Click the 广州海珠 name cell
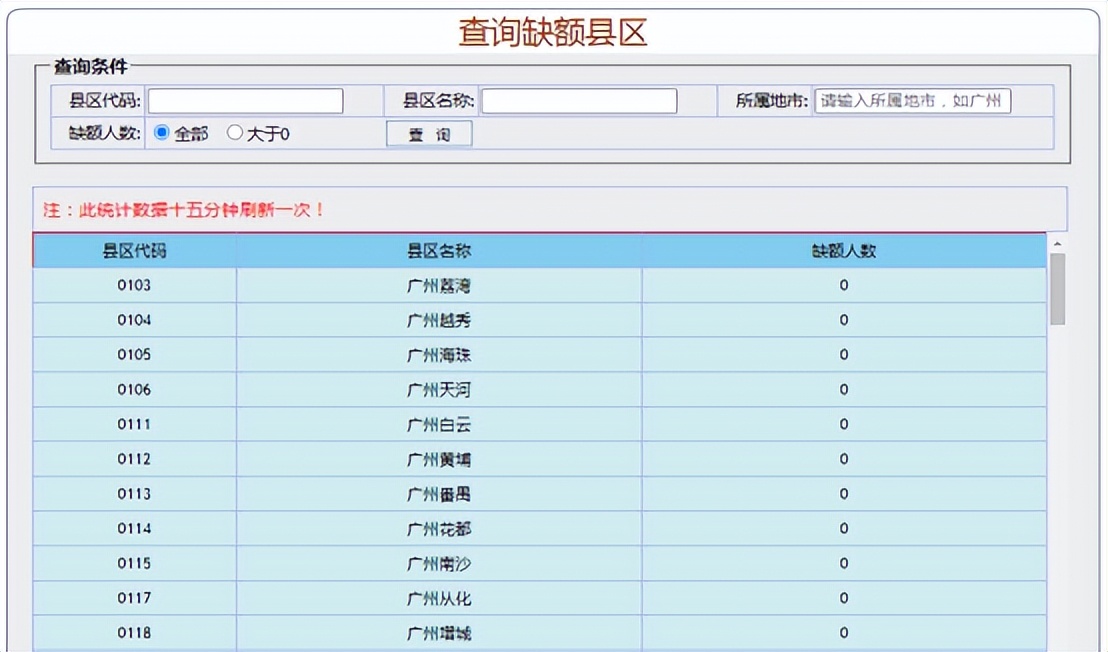1108x652 pixels. (x=439, y=355)
